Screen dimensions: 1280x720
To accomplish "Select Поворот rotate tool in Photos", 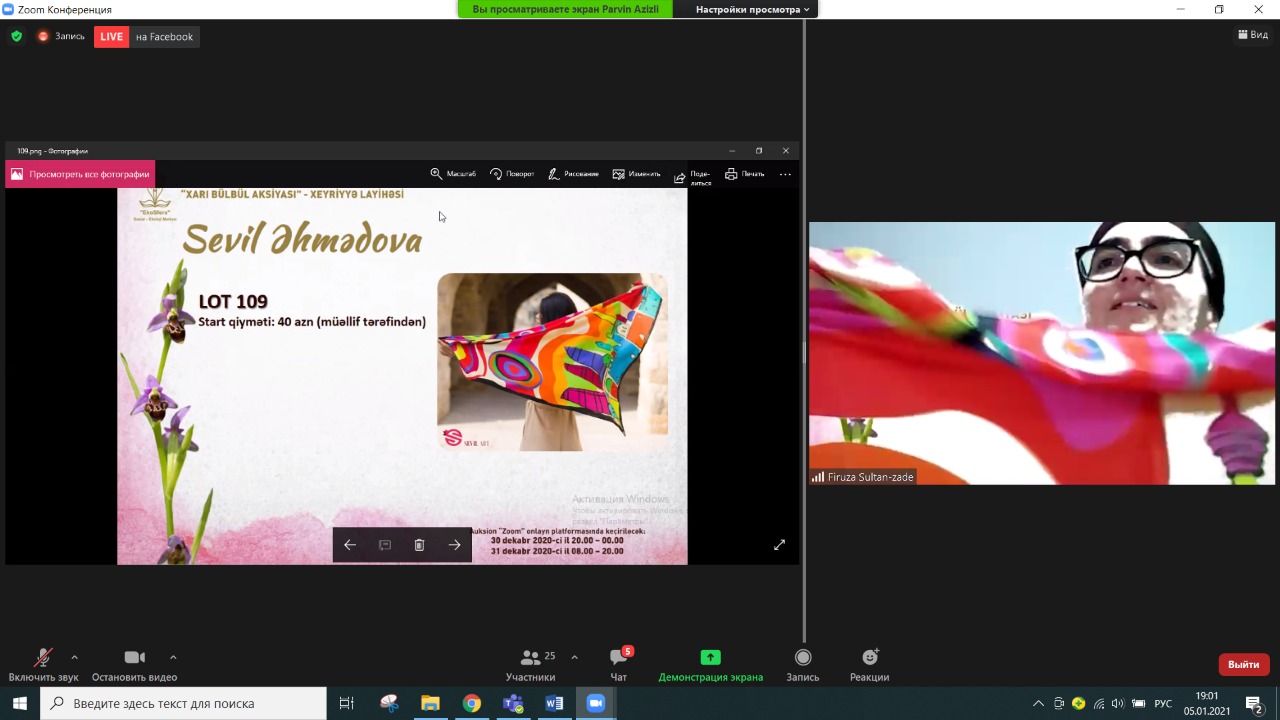I will click(512, 174).
